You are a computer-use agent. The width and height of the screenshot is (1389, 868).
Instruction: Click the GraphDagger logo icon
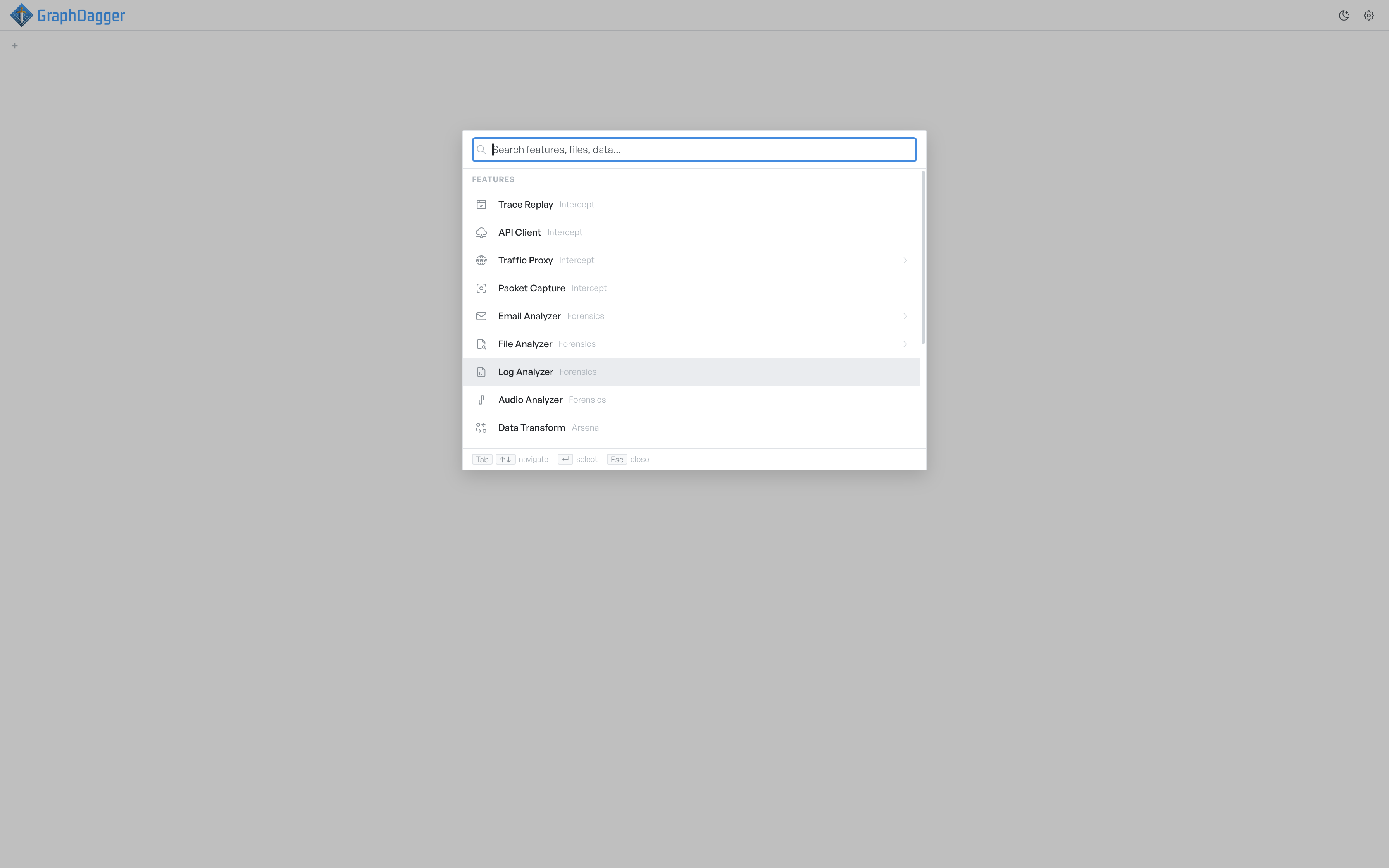pyautogui.click(x=22, y=15)
